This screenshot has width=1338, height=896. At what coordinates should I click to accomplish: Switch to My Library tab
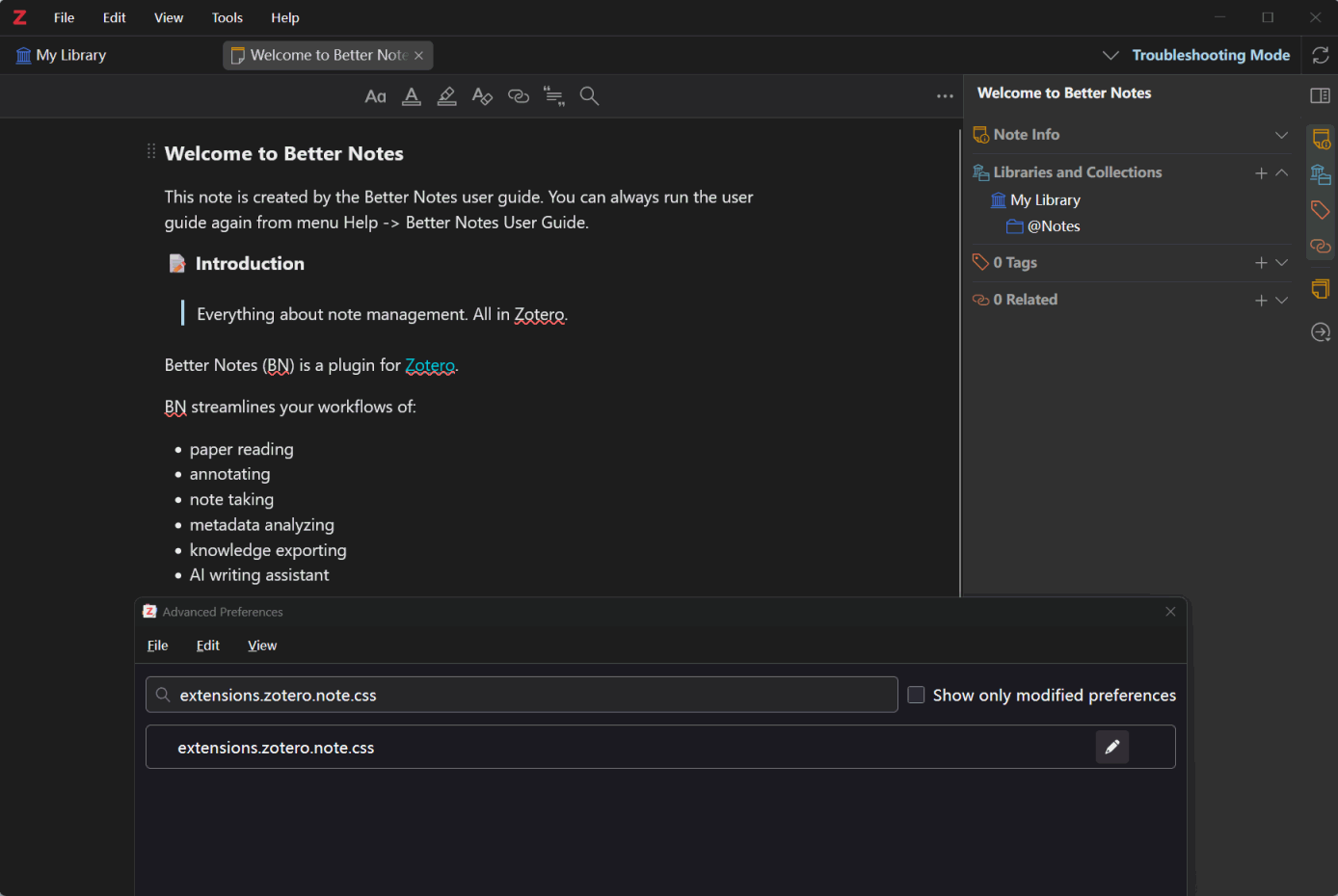pyautogui.click(x=62, y=56)
